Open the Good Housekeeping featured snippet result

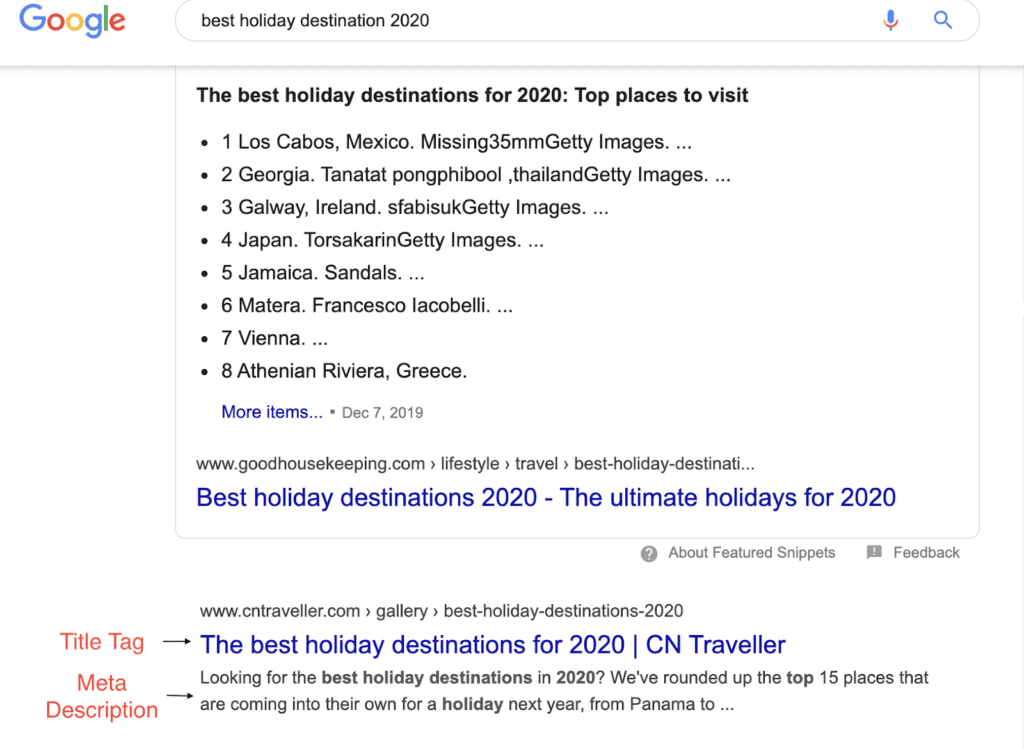pyautogui.click(x=545, y=497)
